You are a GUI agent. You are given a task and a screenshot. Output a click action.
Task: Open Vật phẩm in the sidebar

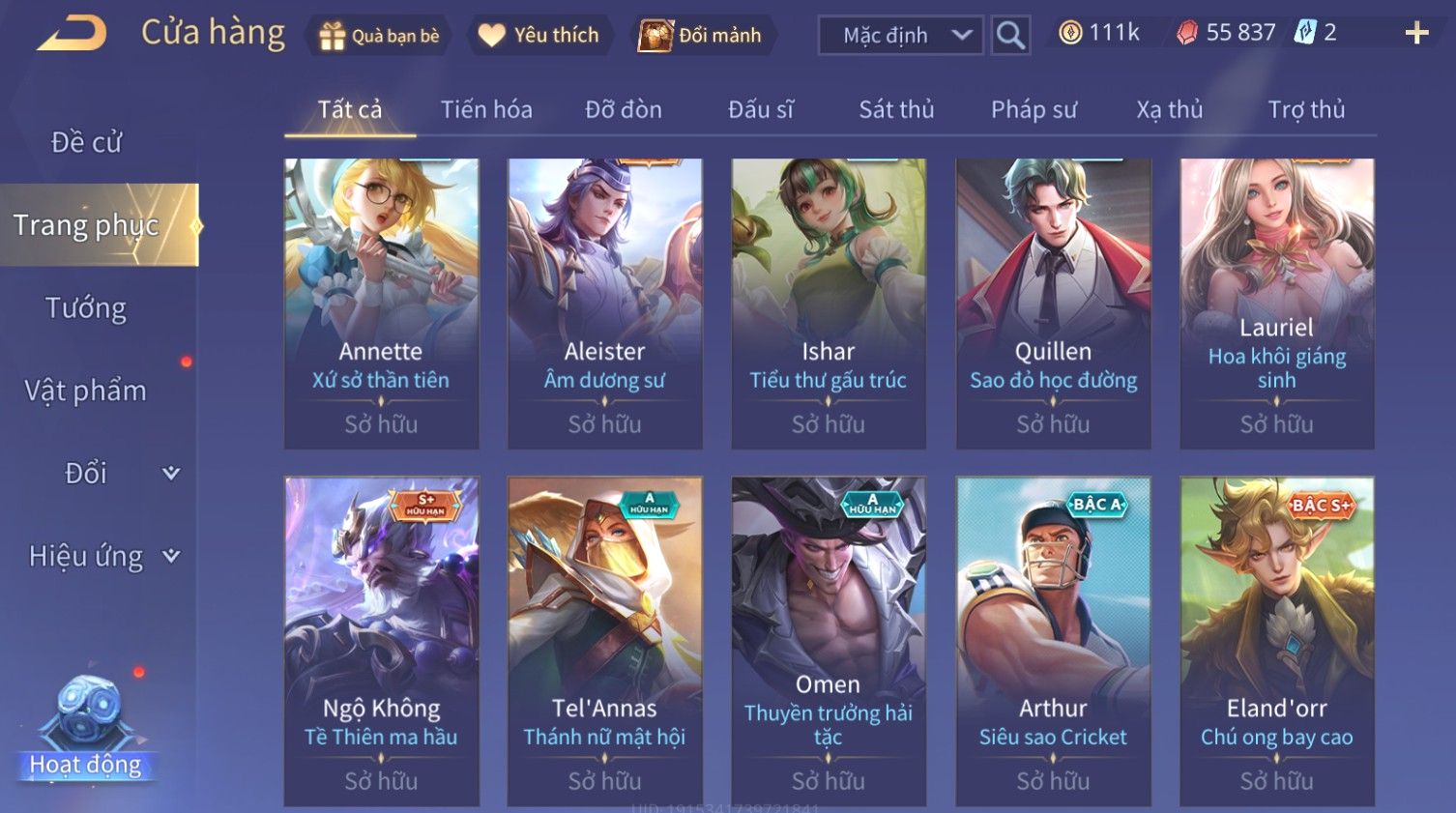[86, 391]
